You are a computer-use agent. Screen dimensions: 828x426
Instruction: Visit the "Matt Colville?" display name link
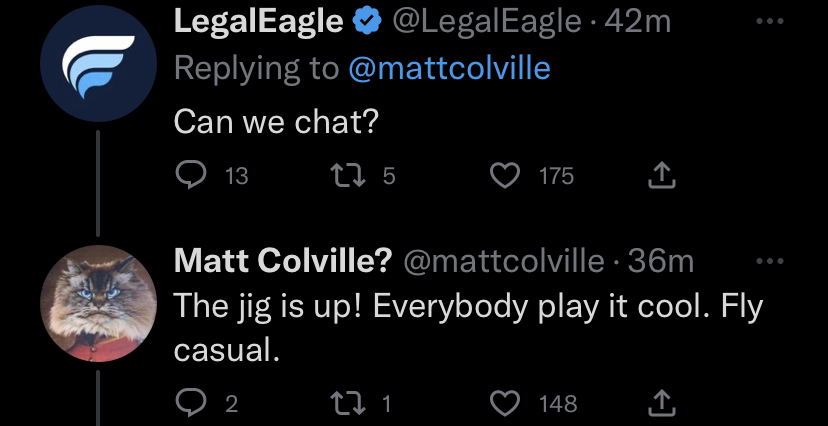pyautogui.click(x=283, y=261)
